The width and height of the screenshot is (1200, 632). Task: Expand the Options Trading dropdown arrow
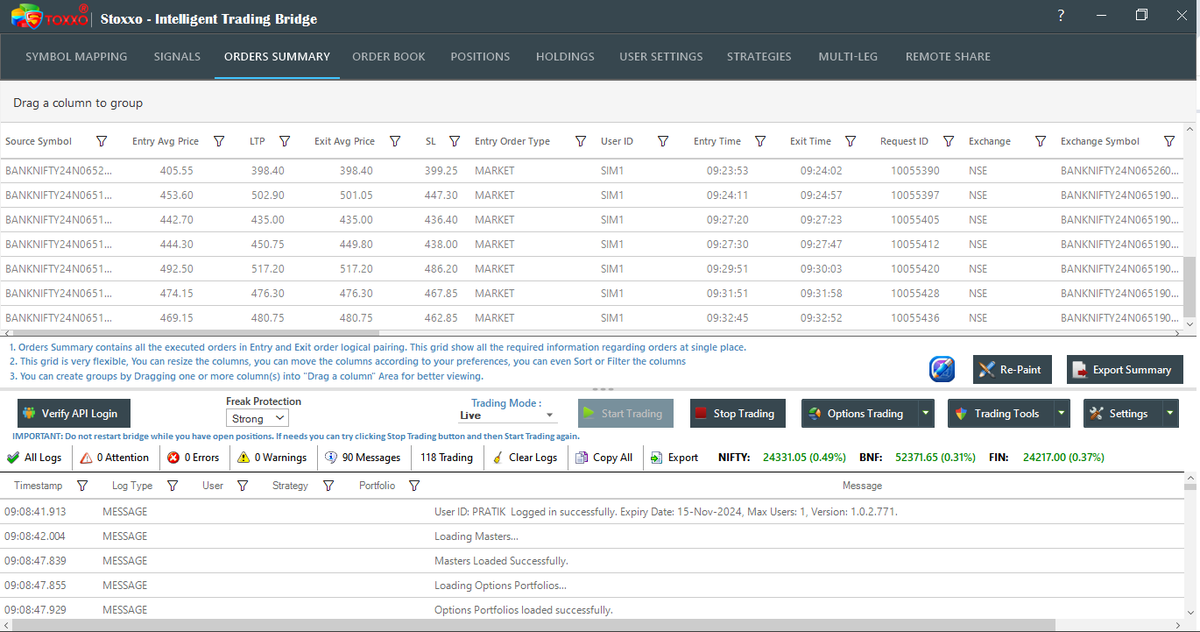pos(926,413)
